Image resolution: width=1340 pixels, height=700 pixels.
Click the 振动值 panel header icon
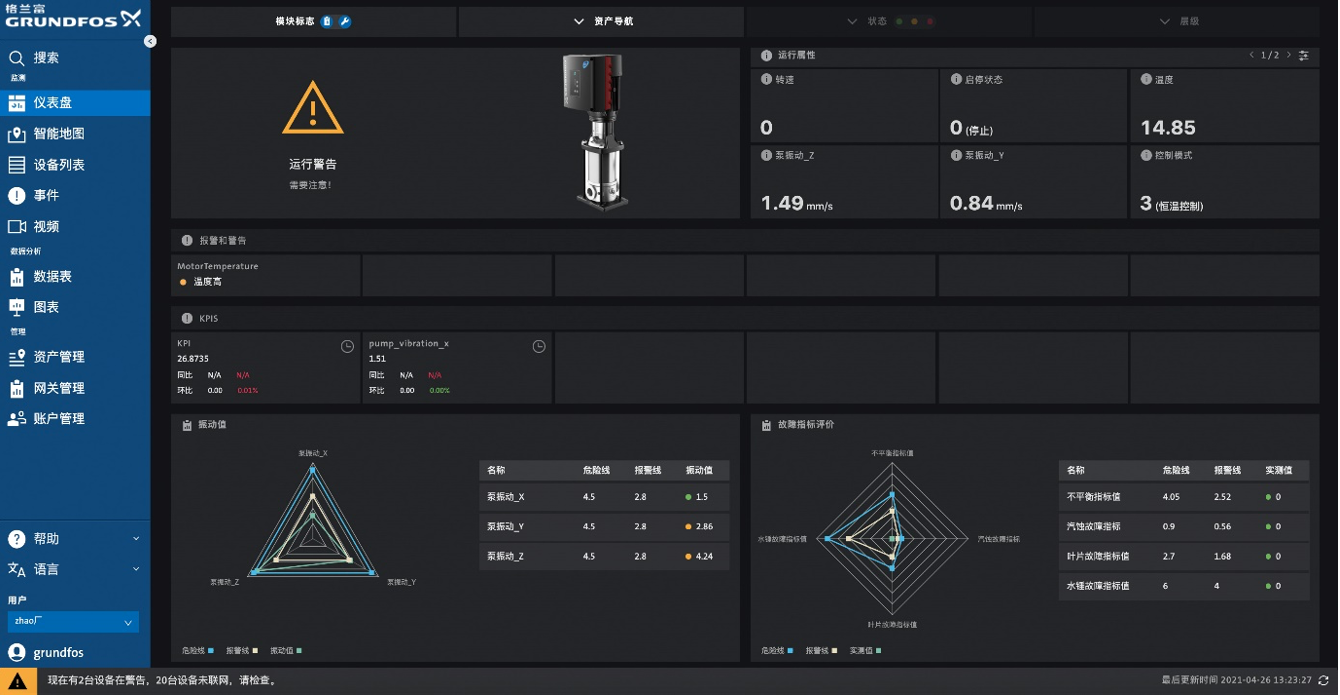pos(187,425)
